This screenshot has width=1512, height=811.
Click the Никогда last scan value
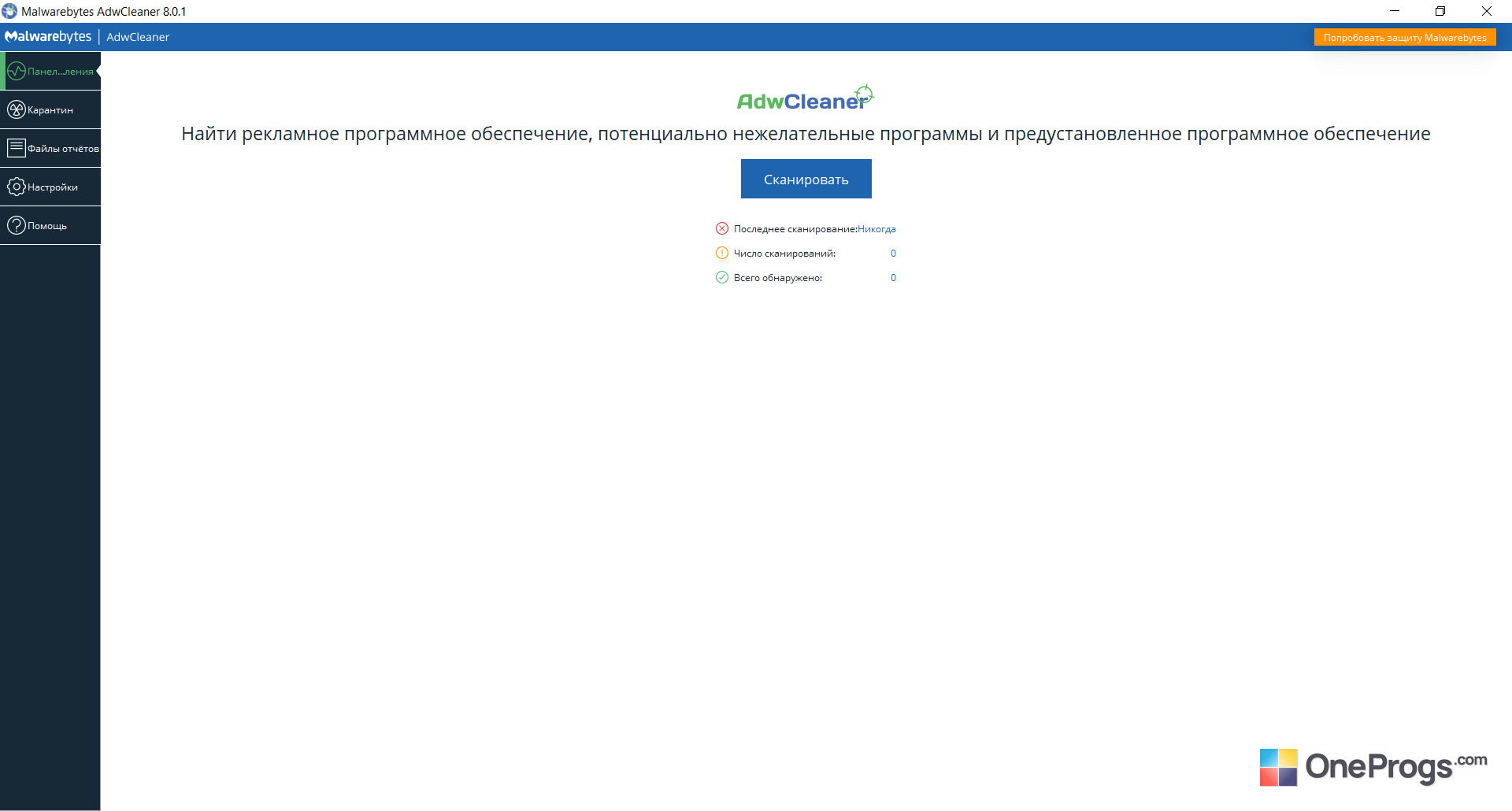pyautogui.click(x=876, y=229)
